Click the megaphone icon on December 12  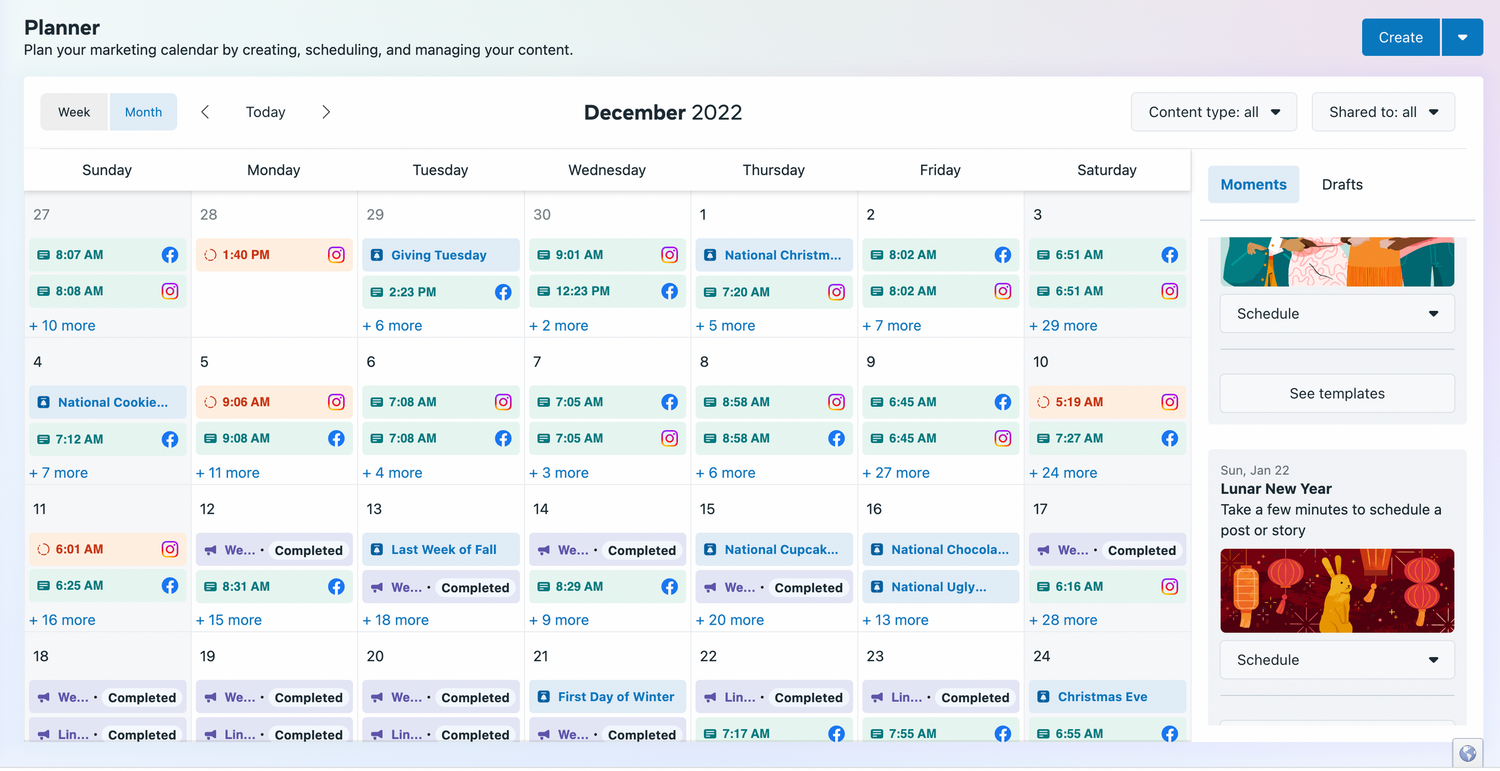point(211,550)
